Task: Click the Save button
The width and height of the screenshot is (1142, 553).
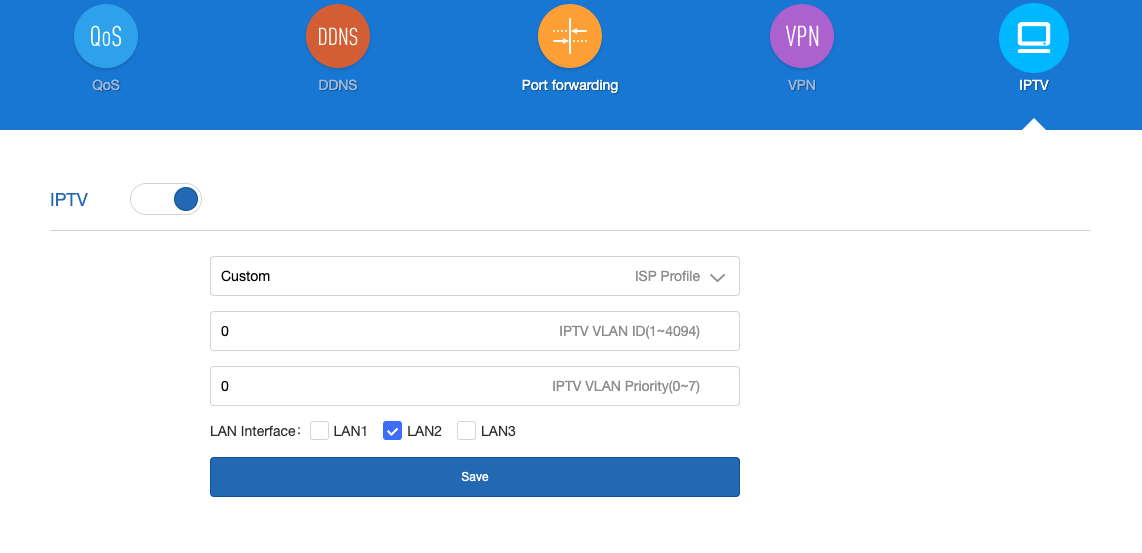Action: pyautogui.click(x=475, y=477)
